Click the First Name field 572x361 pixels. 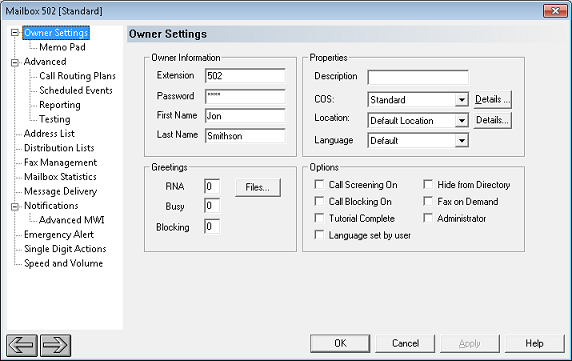[x=245, y=116]
